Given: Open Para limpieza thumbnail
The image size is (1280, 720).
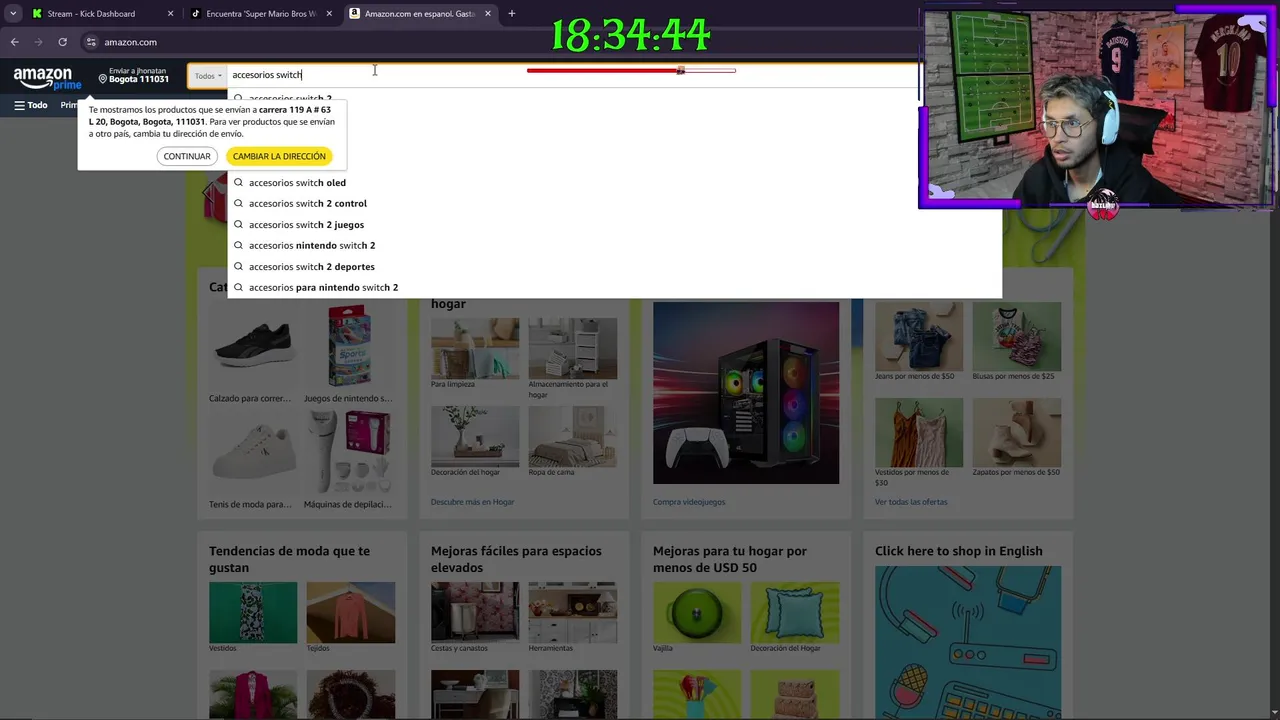Looking at the screenshot, I should 475,347.
